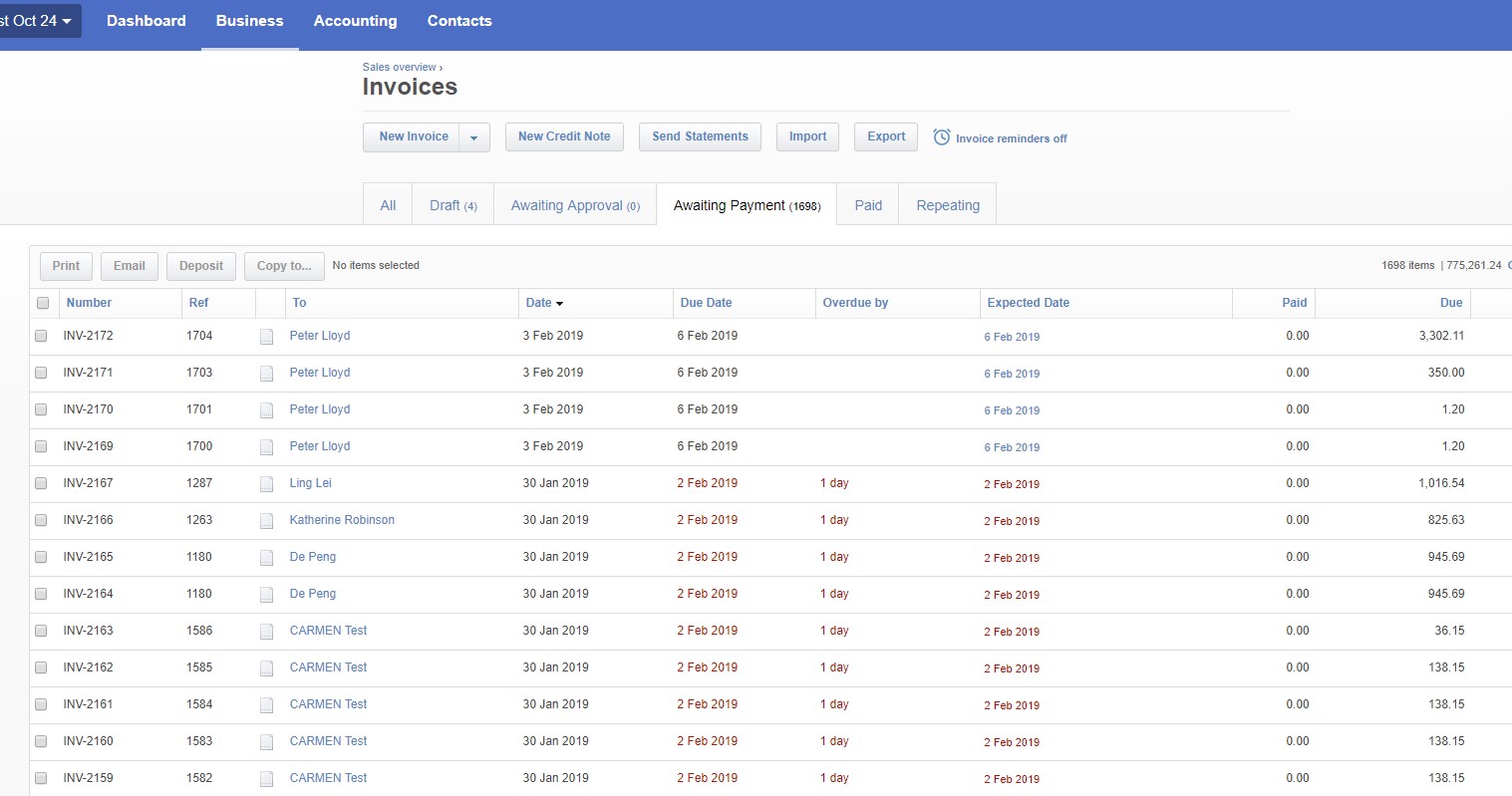Open document icon for invoice INV-2160
The height and width of the screenshot is (796, 1512).
[x=266, y=742]
